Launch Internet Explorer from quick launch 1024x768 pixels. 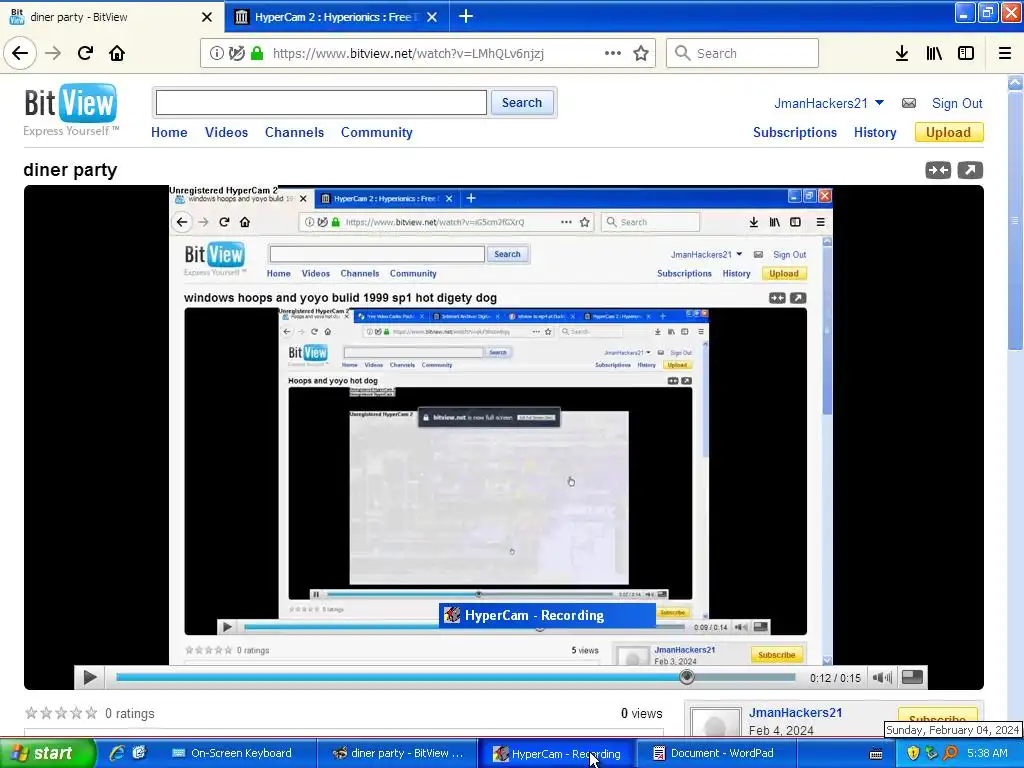(x=116, y=753)
